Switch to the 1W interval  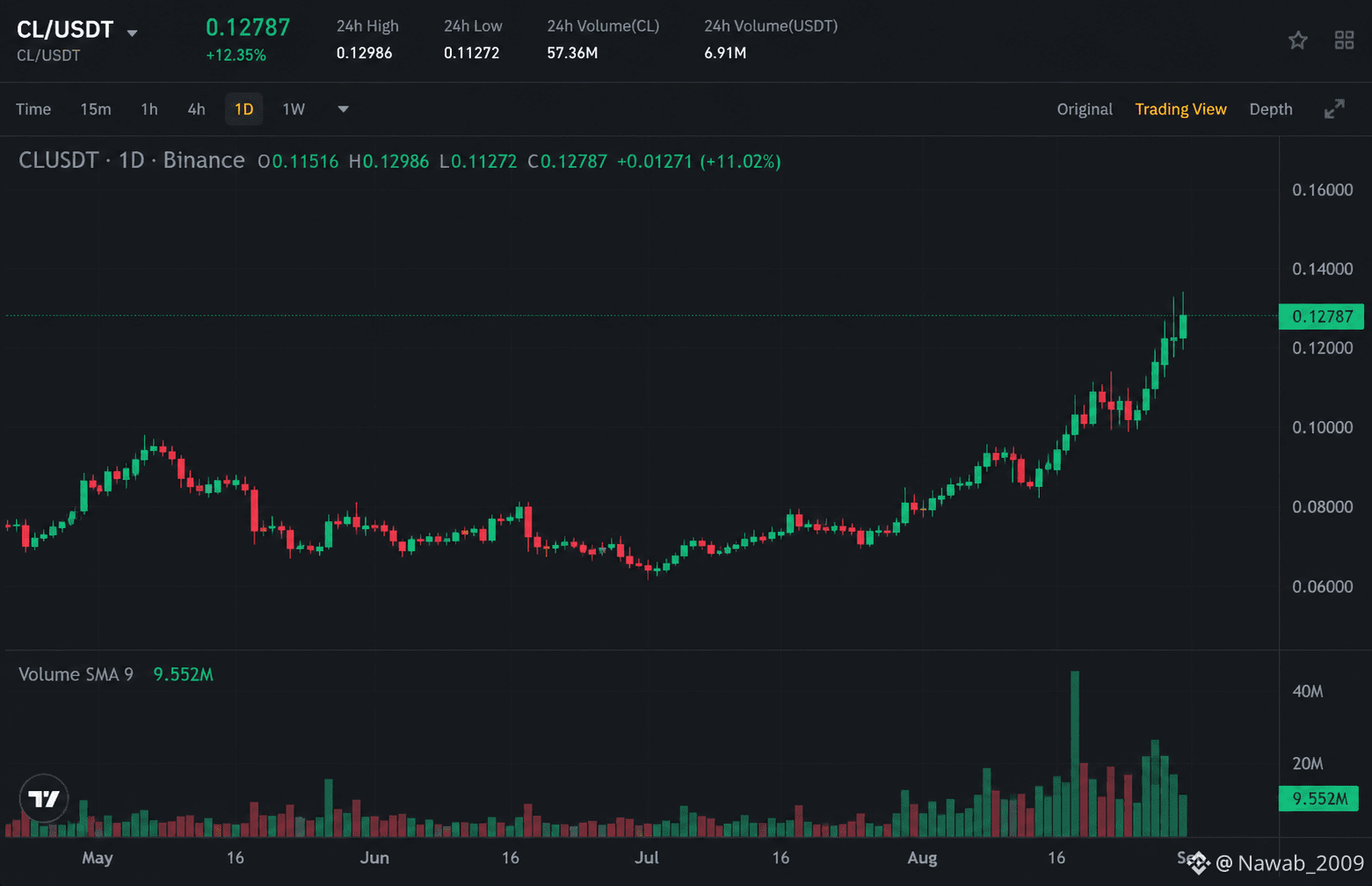click(x=294, y=109)
